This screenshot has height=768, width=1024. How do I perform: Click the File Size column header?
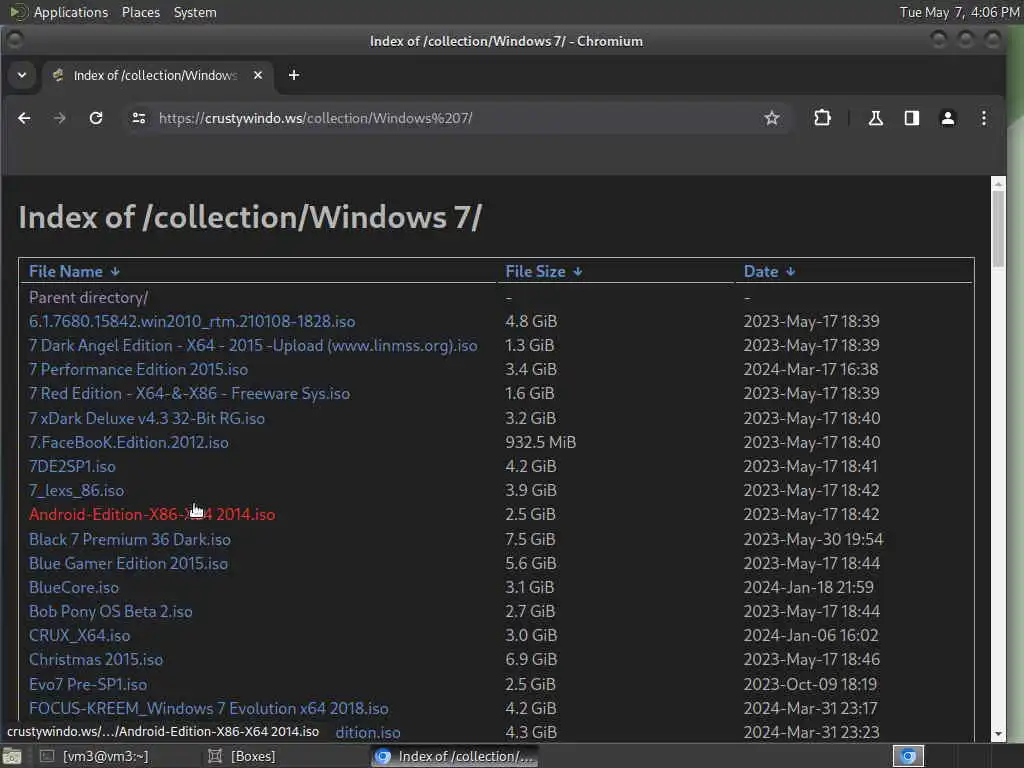[536, 272]
